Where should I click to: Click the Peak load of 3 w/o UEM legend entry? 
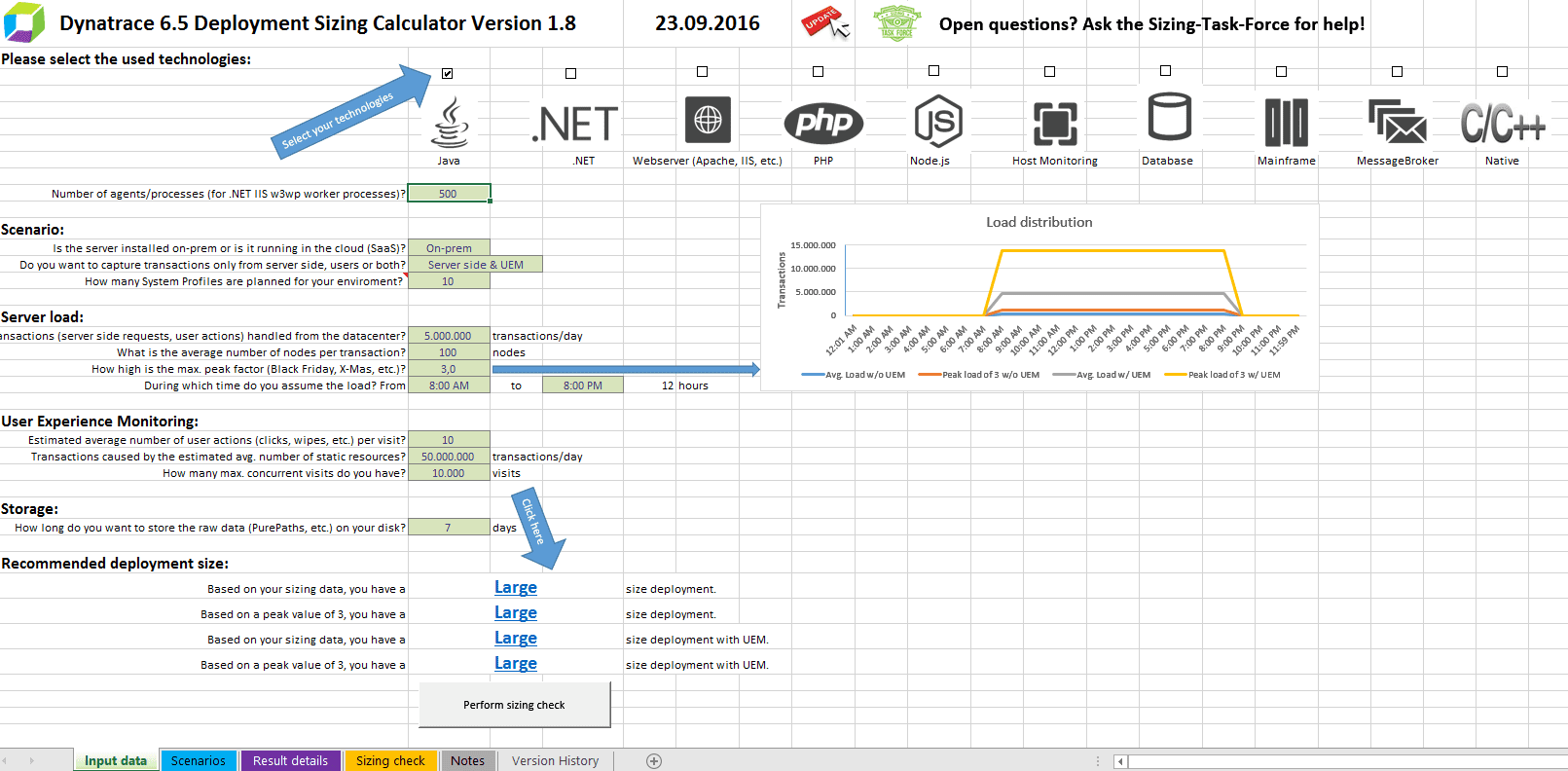(x=978, y=375)
